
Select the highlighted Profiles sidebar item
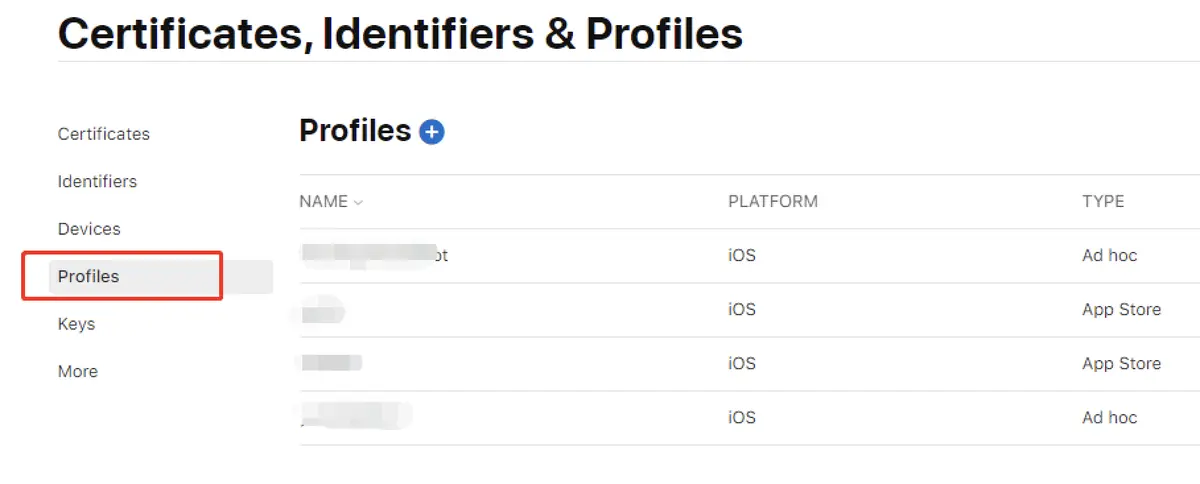[89, 276]
